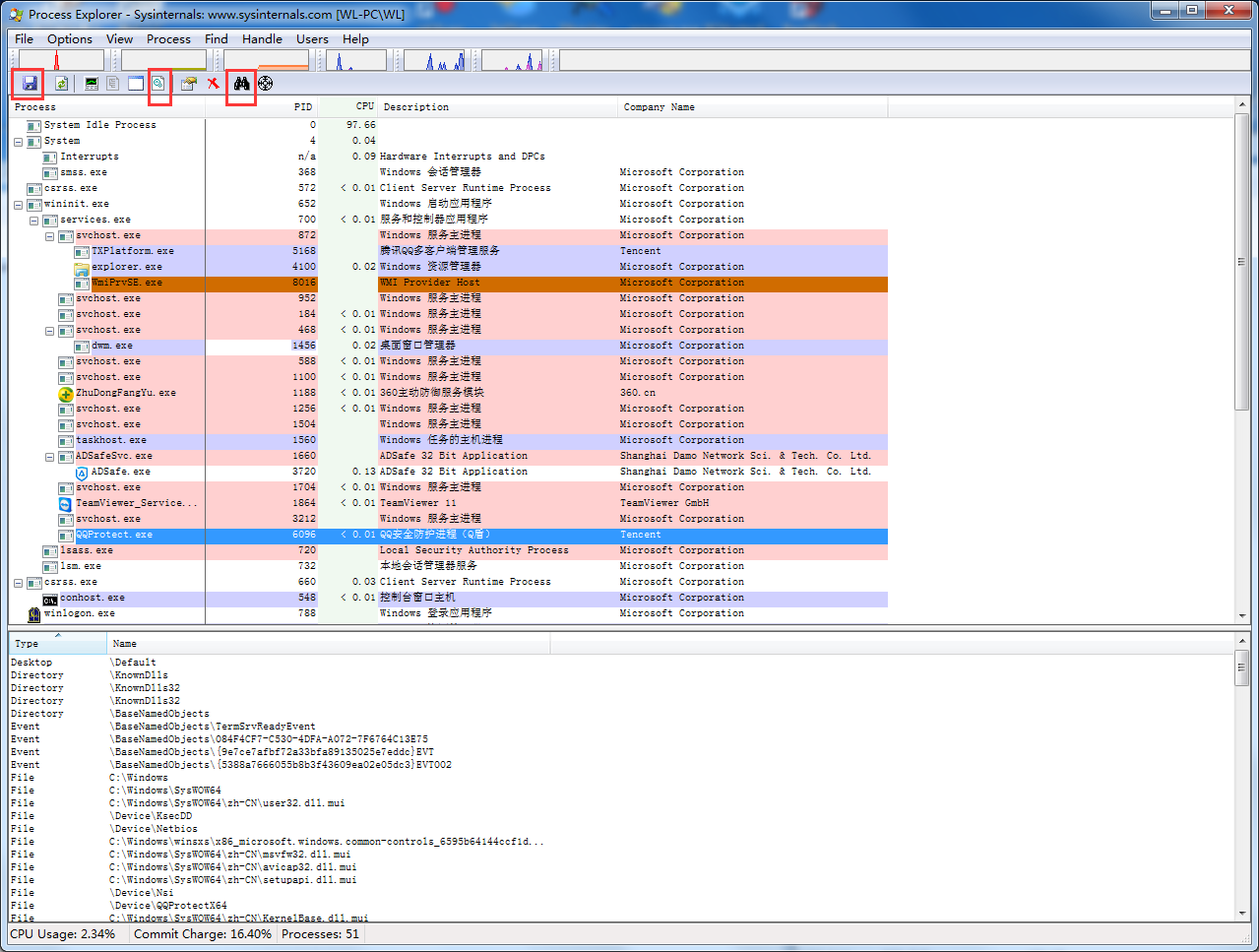Select the lsm.exe process row
The image size is (1259, 952).
point(449,566)
